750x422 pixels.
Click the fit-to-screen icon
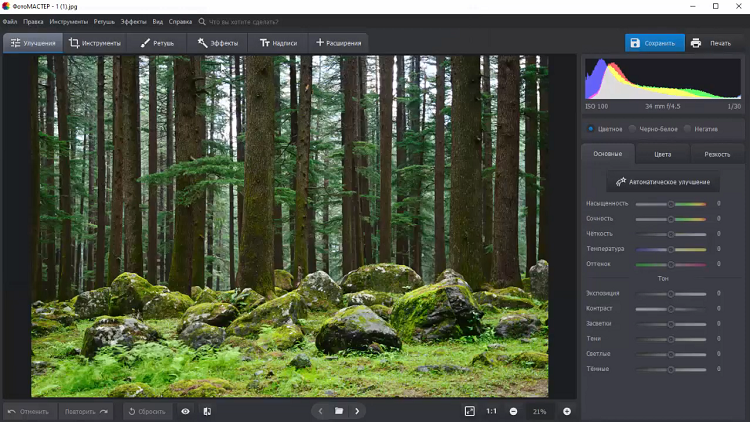pos(469,411)
